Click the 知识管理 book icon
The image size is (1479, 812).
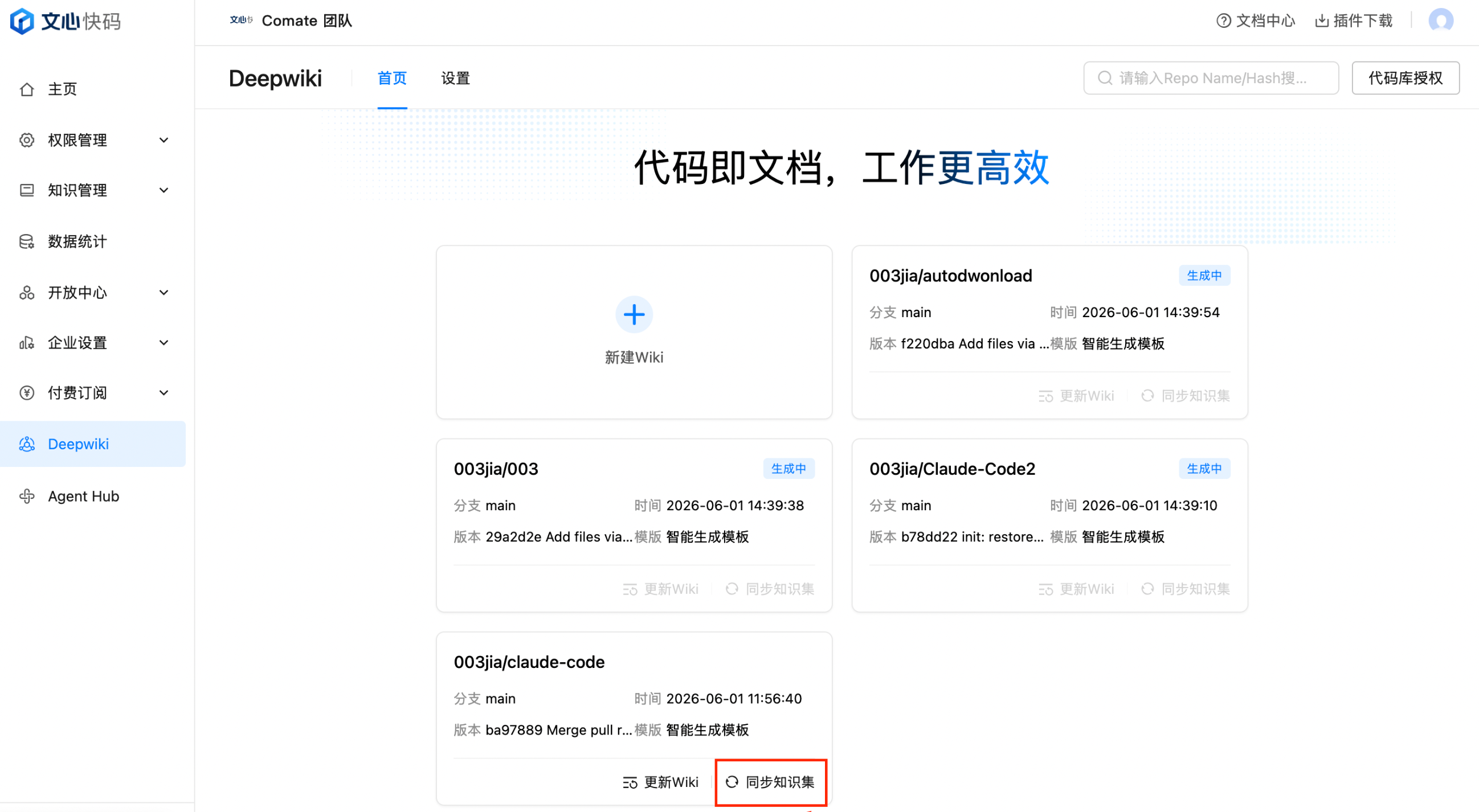pyautogui.click(x=26, y=190)
